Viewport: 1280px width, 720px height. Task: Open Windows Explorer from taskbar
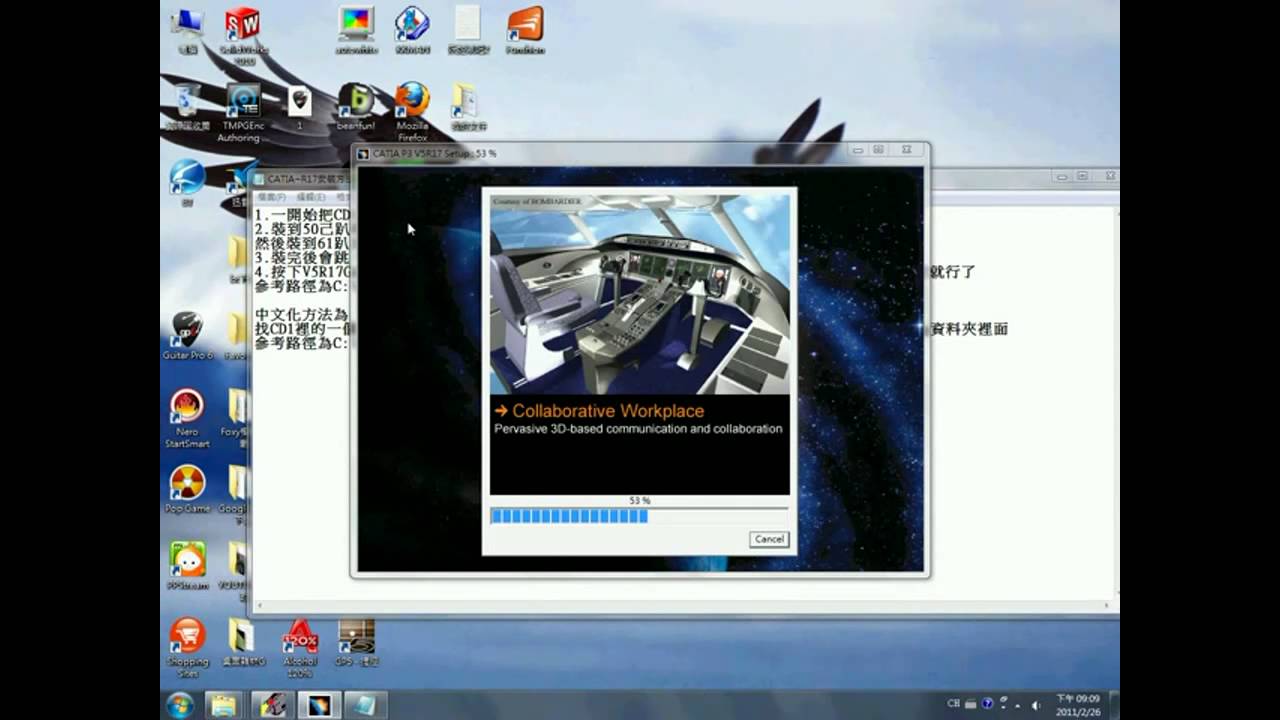223,705
